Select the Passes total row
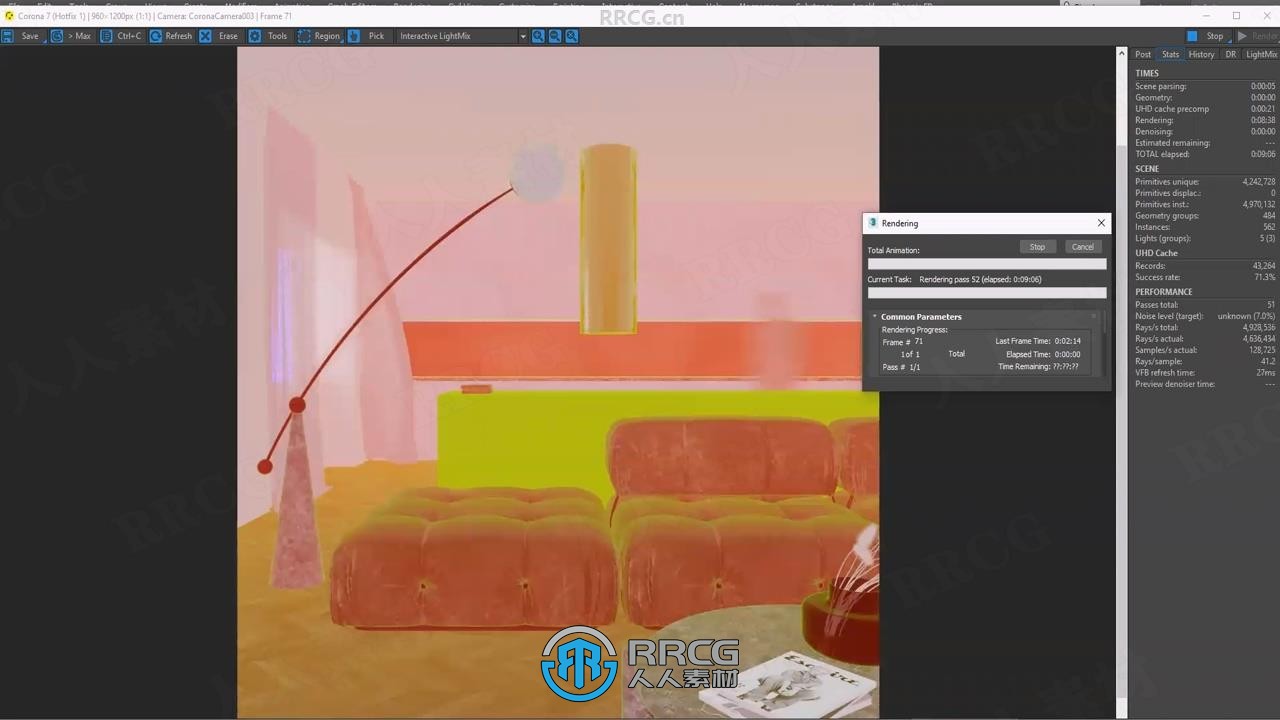1280x720 pixels. click(1205, 305)
